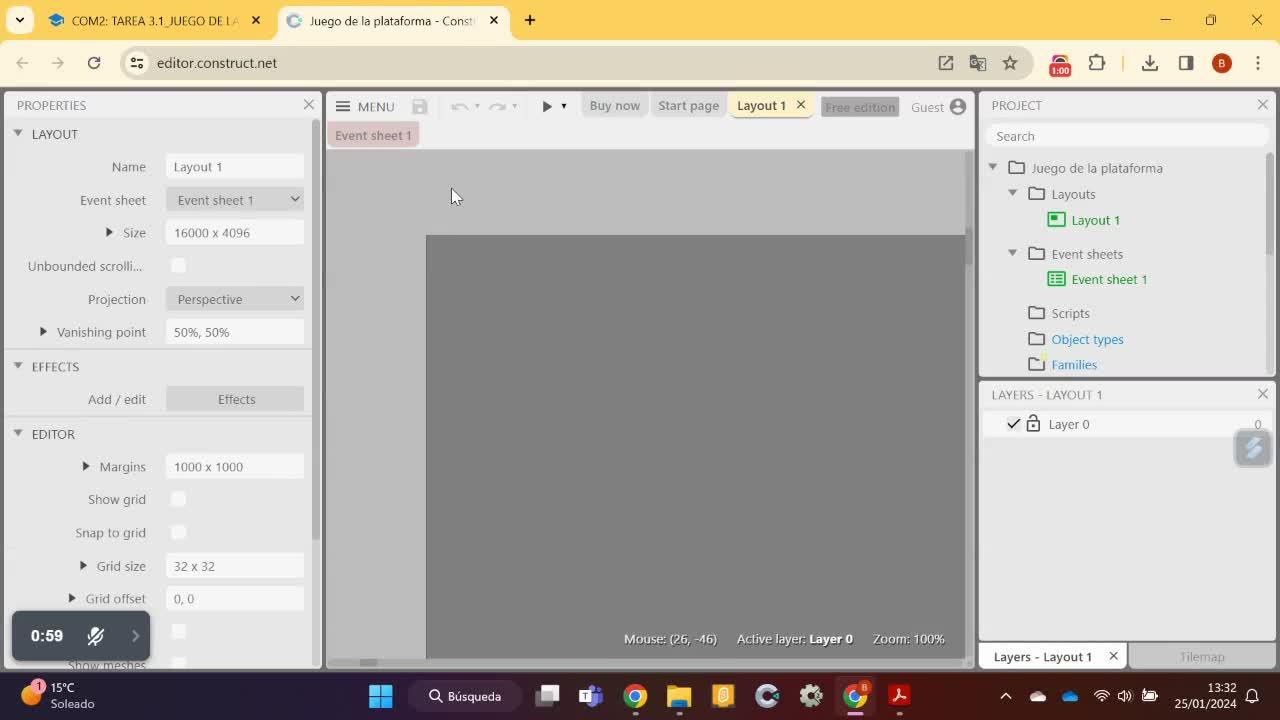Screen dimensions: 1280x720
Task: Expand the Size property row
Action: (x=109, y=232)
